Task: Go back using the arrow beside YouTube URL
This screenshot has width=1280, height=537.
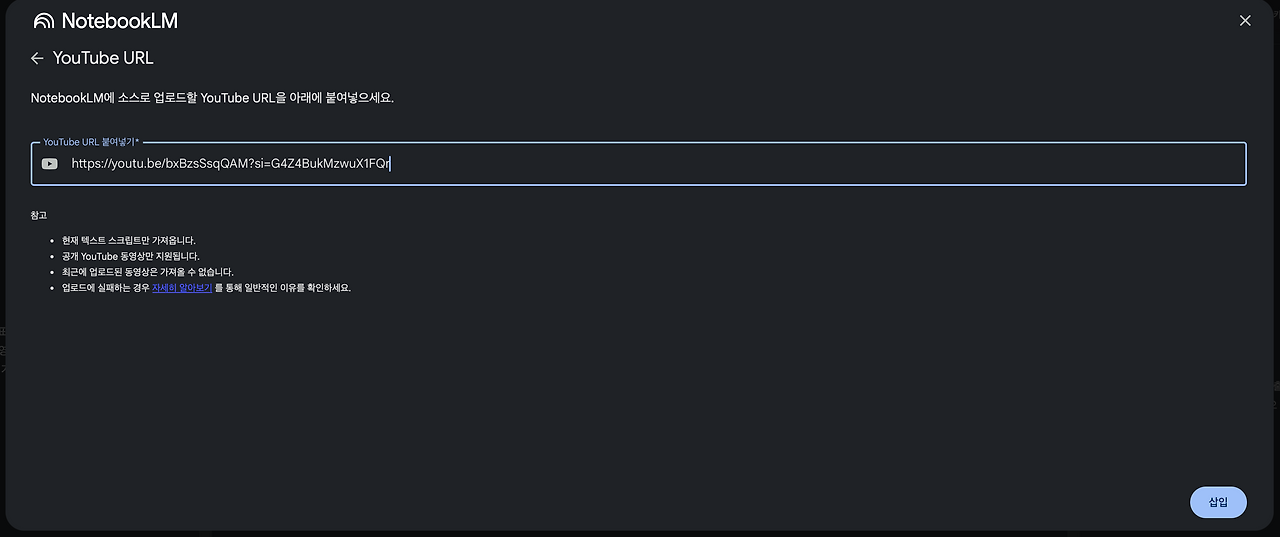Action: pyautogui.click(x=37, y=58)
